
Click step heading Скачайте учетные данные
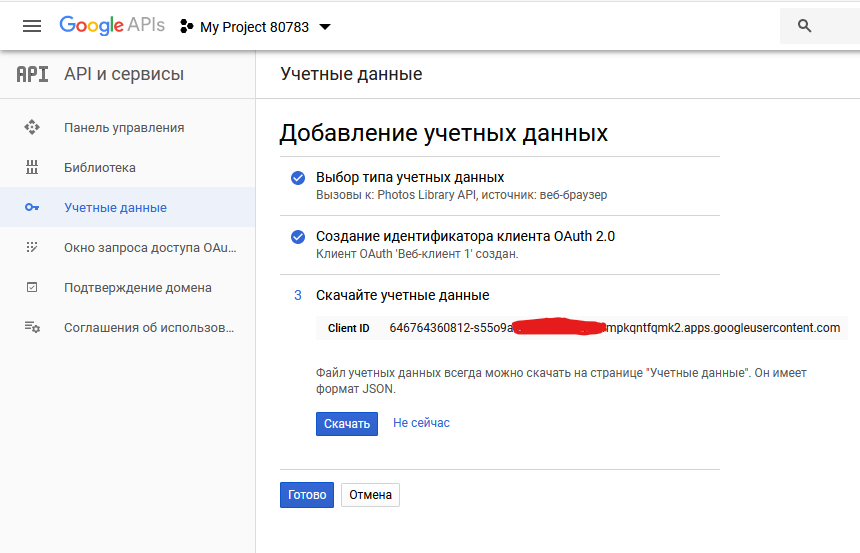pos(403,295)
